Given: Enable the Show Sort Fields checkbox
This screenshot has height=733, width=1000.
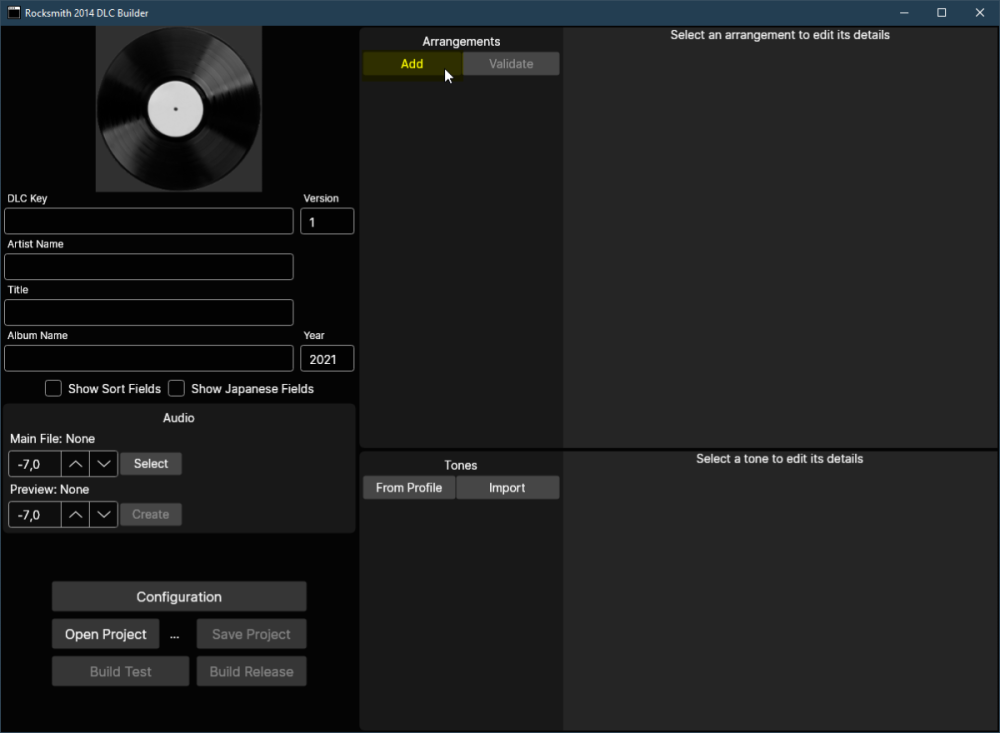Looking at the screenshot, I should coord(54,389).
